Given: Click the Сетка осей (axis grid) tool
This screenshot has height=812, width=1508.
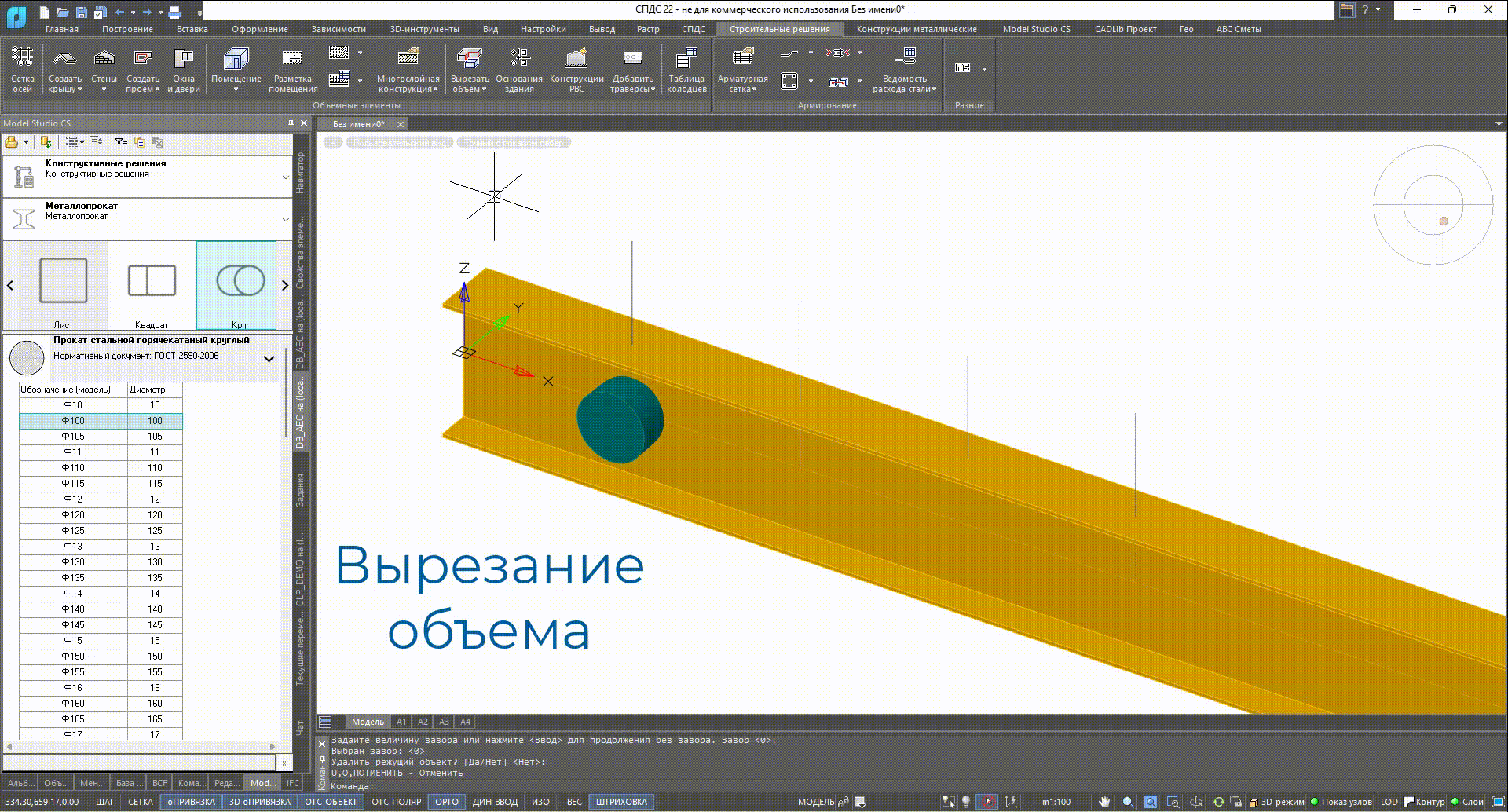Looking at the screenshot, I should tap(23, 69).
